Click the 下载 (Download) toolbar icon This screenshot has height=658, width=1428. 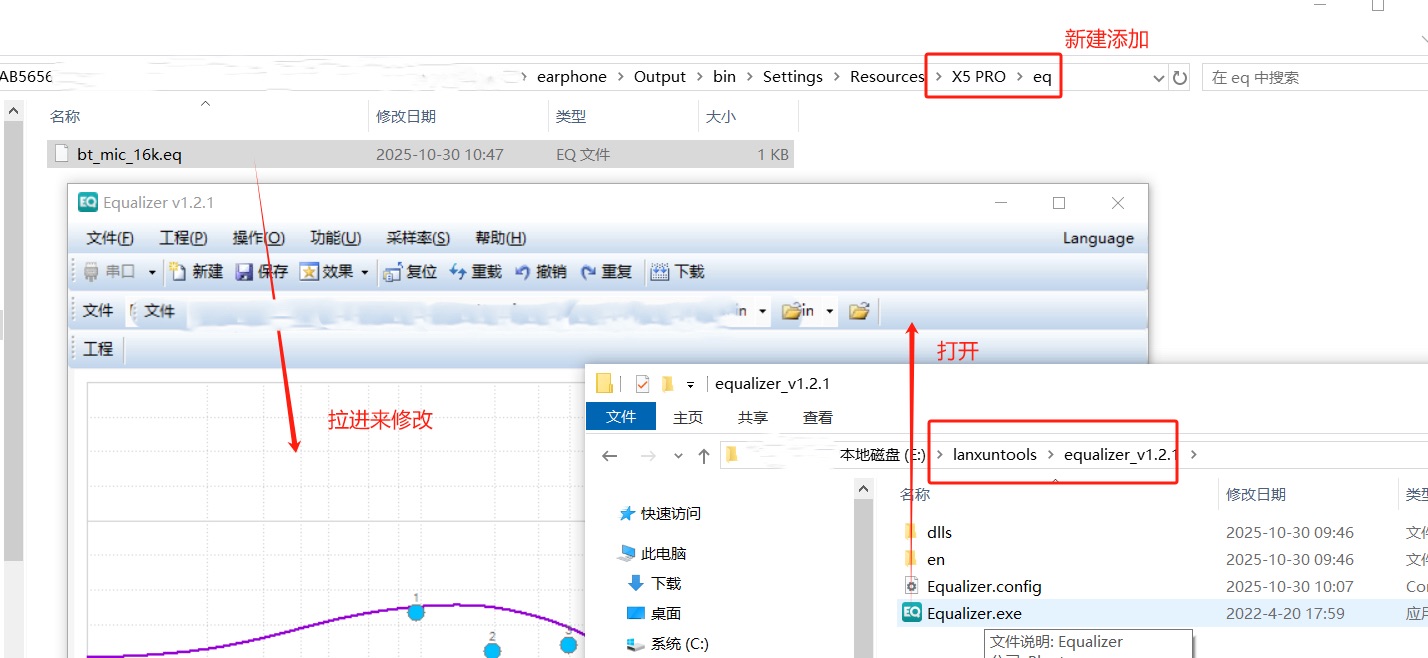[660, 271]
